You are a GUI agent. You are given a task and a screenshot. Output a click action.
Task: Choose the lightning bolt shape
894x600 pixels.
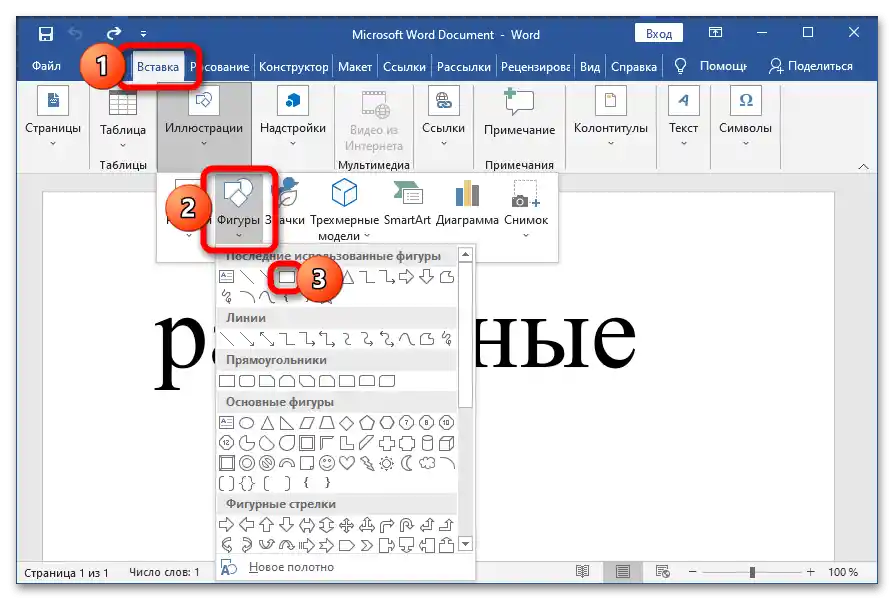pyautogui.click(x=367, y=463)
